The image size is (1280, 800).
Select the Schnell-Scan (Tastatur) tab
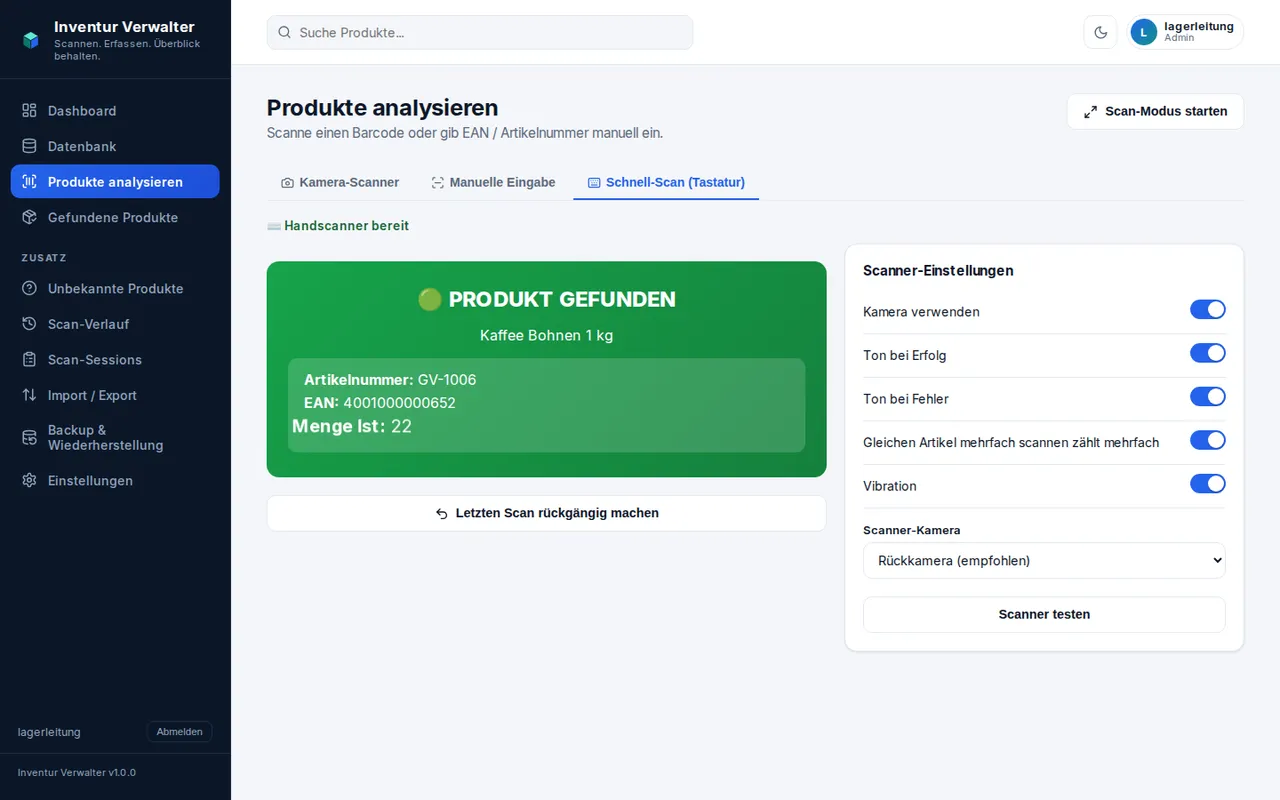(666, 182)
